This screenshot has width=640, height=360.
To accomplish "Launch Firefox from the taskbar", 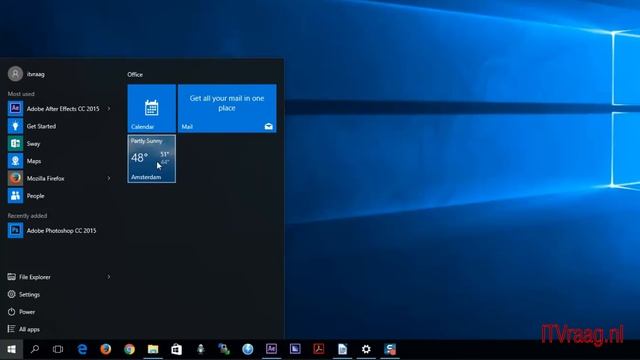I will tap(106, 349).
